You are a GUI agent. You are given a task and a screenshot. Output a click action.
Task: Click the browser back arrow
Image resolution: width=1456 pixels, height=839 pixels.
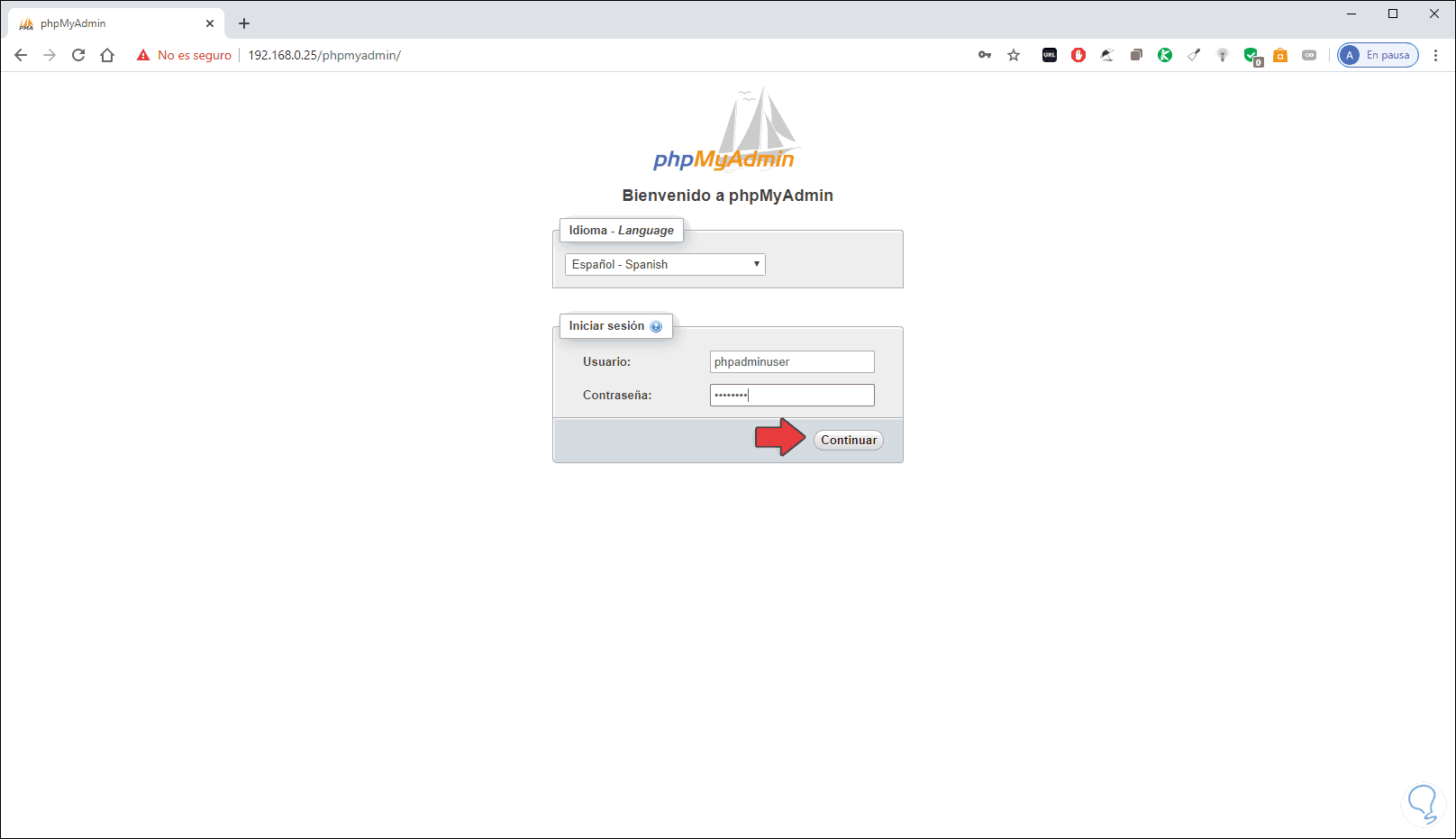(x=21, y=55)
